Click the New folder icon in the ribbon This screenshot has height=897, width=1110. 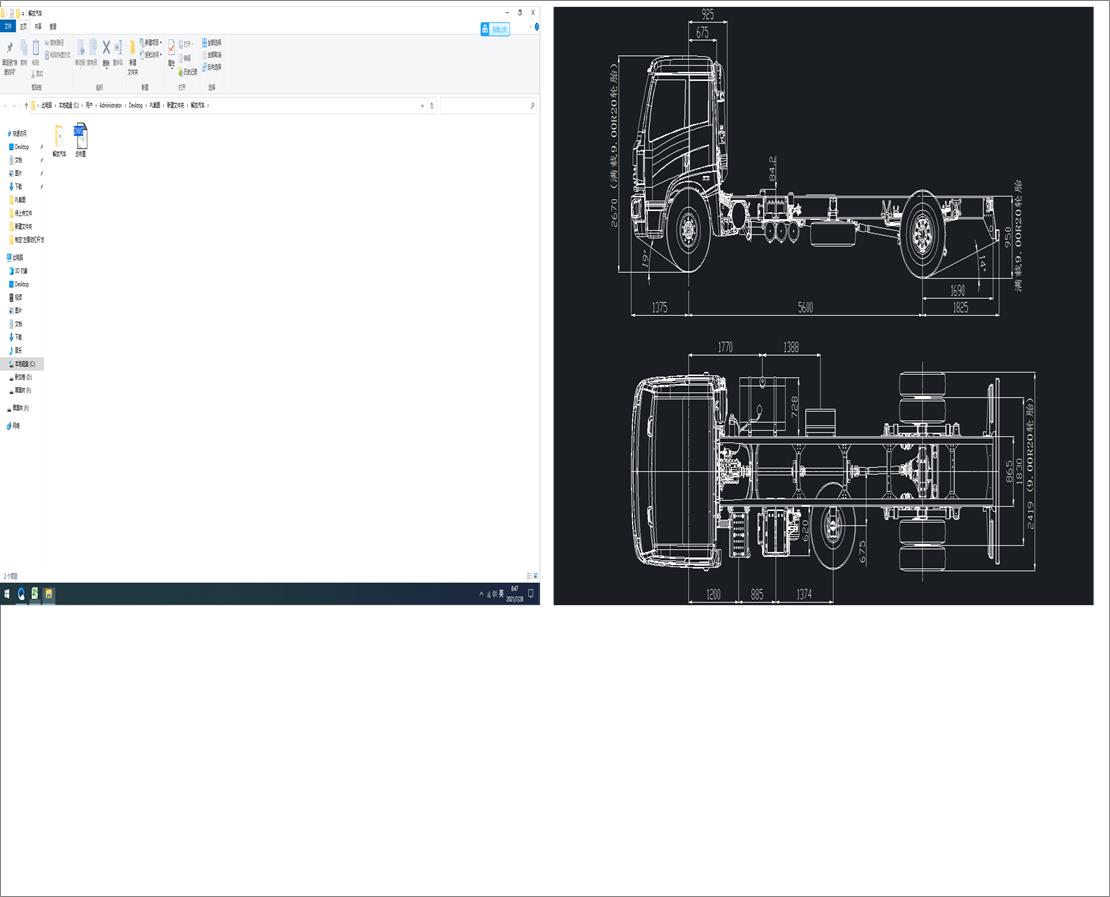point(132,49)
